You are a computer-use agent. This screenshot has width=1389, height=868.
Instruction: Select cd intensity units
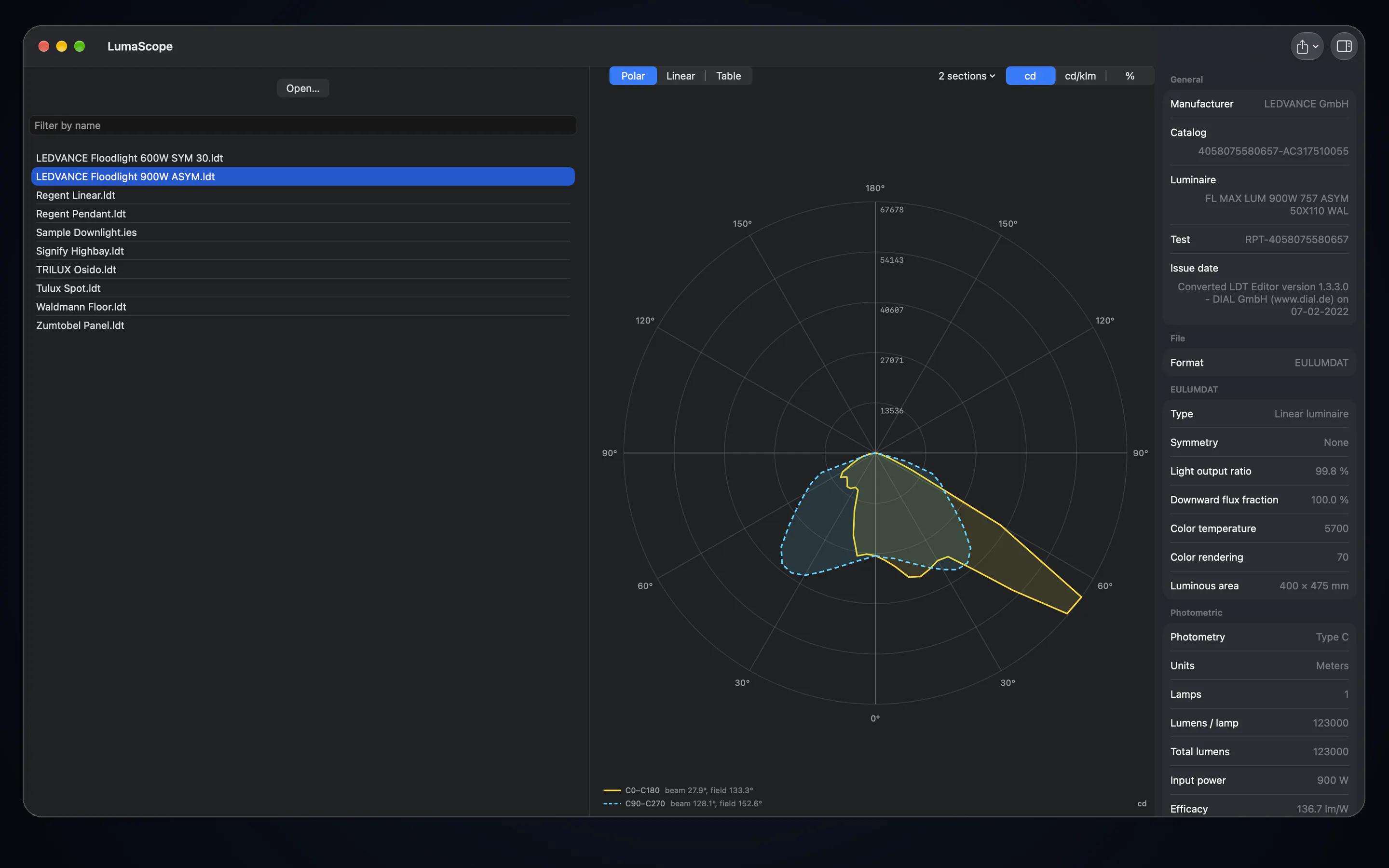pos(1030,76)
